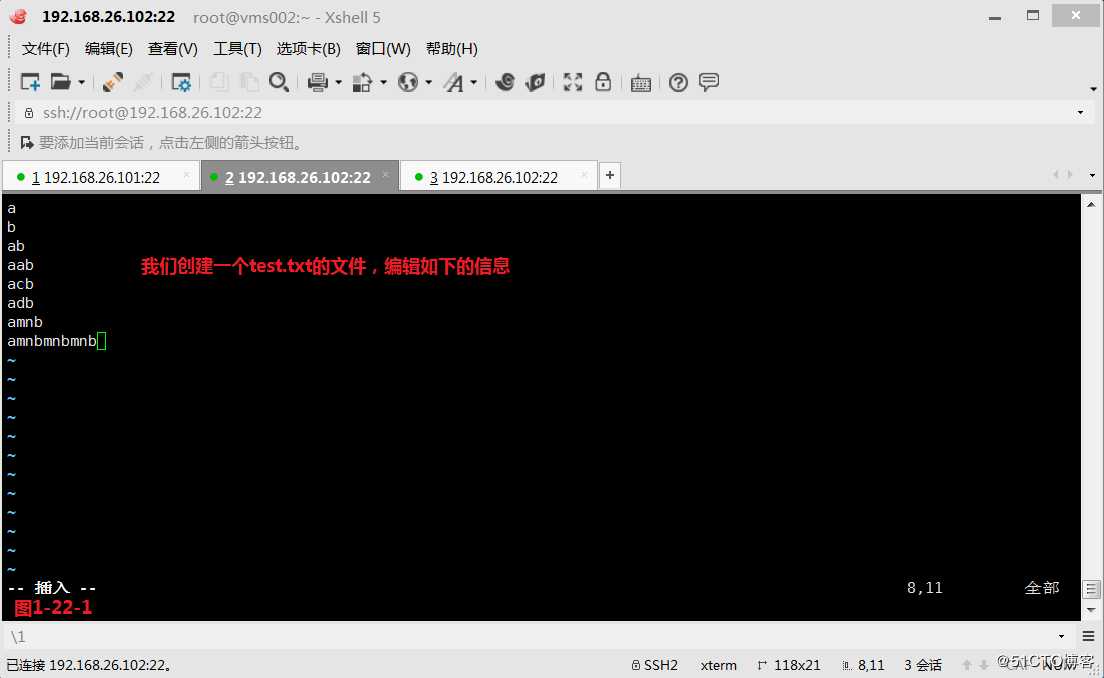This screenshot has width=1104, height=678.
Task: Open the 工具(T) menu
Action: 237,49
